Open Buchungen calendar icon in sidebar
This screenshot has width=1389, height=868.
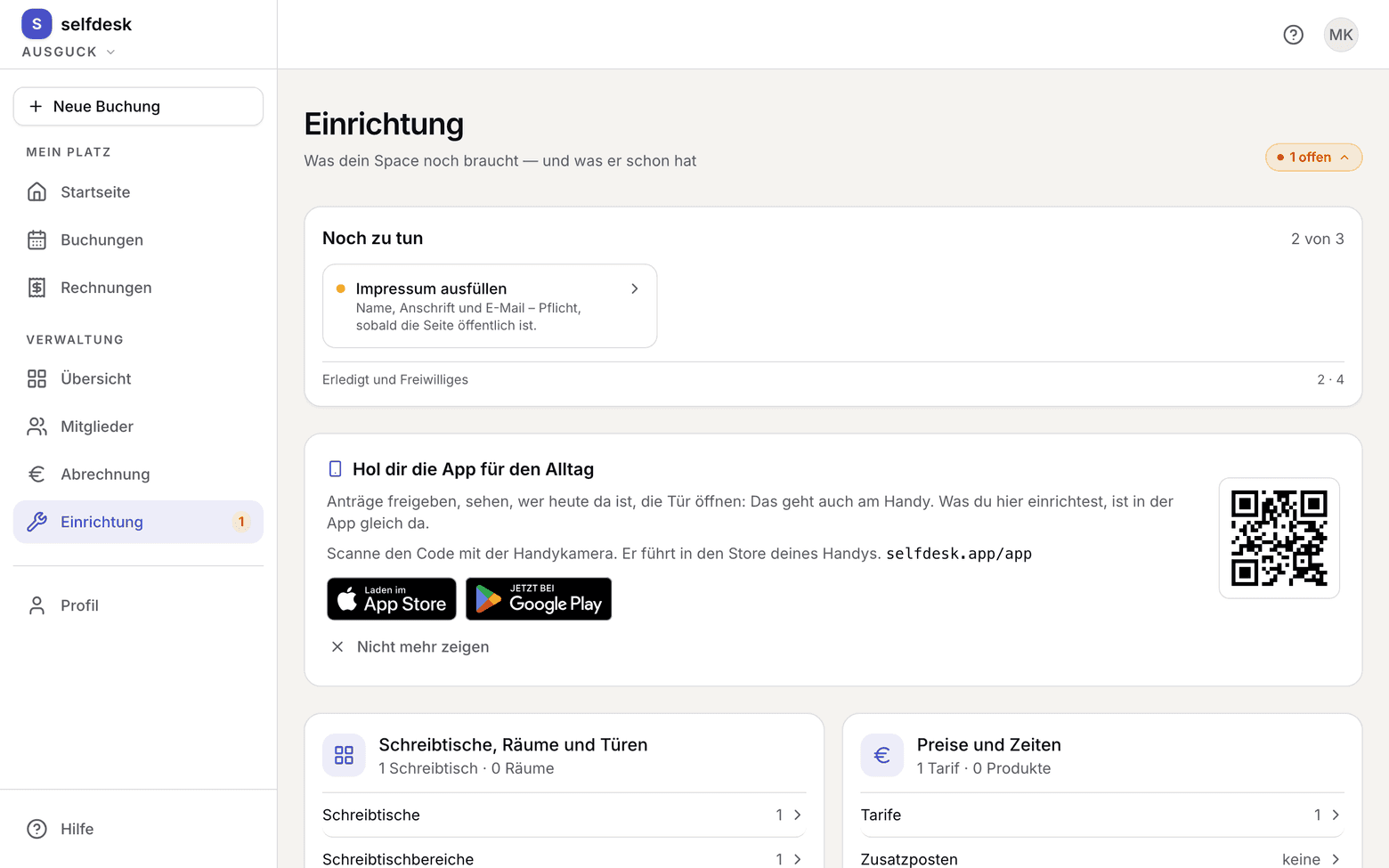point(37,240)
